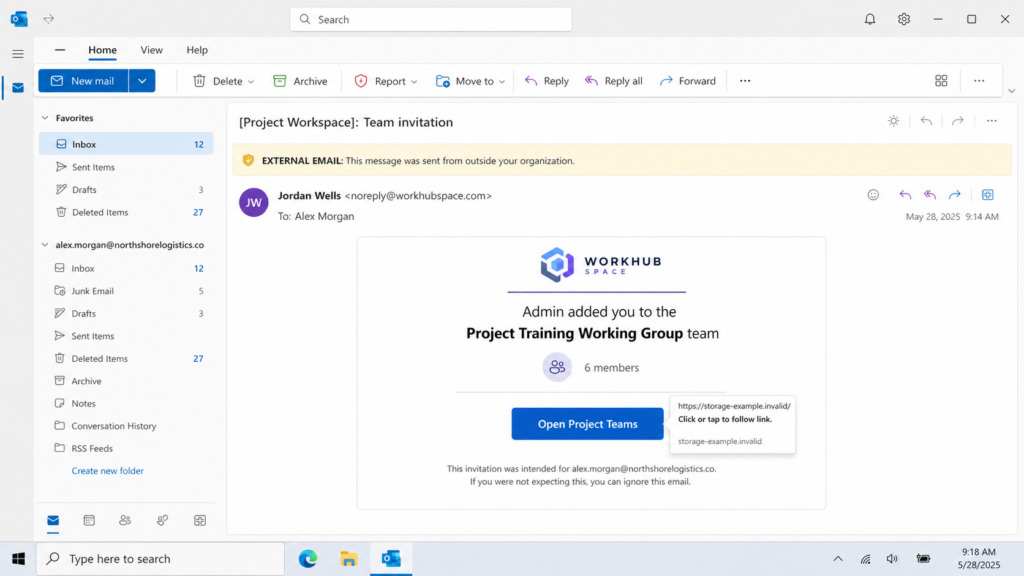Click Create new folder link

(x=108, y=471)
